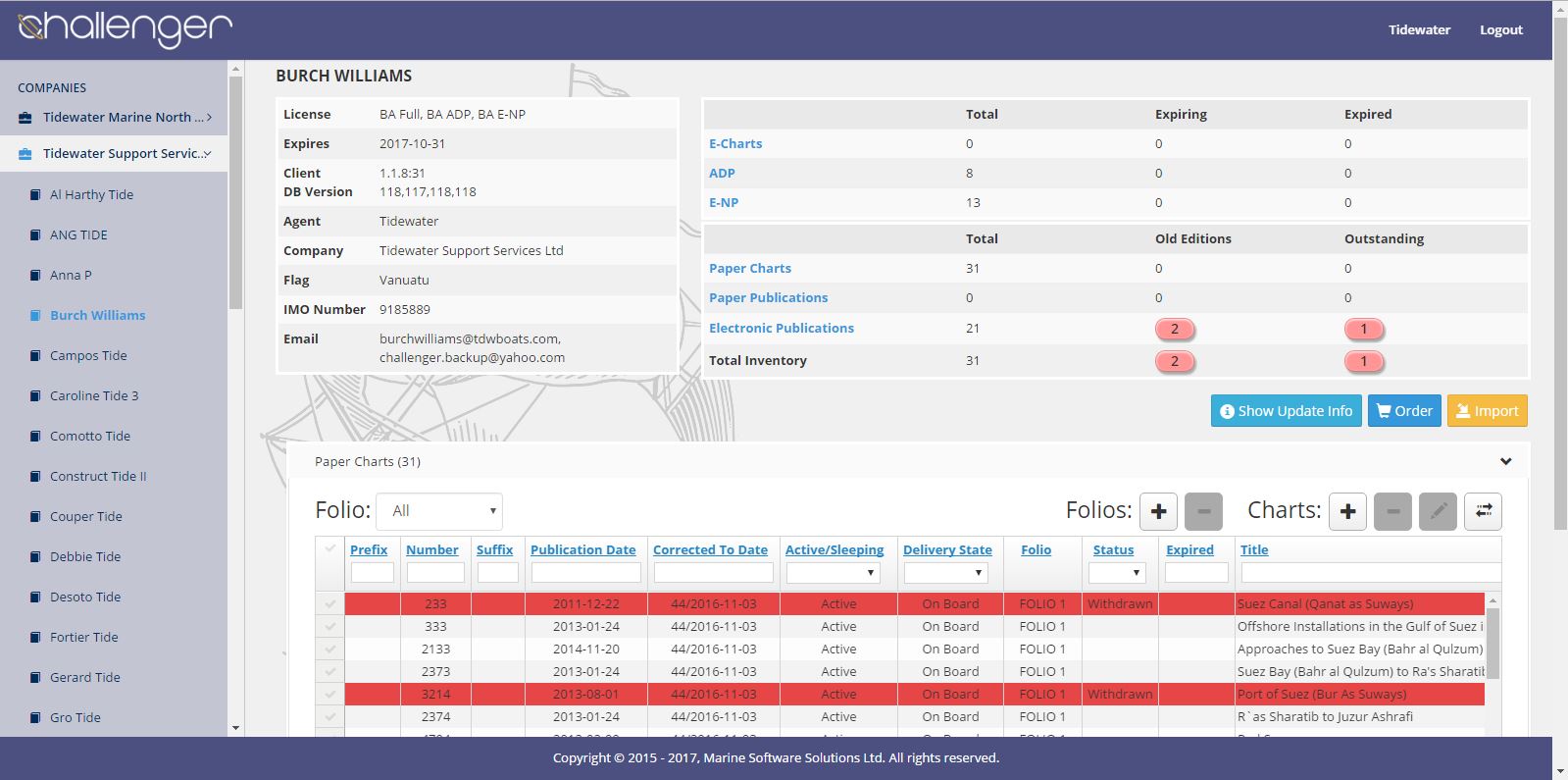The image size is (1568, 780).
Task: Click vessel icon next to Desoto Tide
Action: [x=36, y=598]
